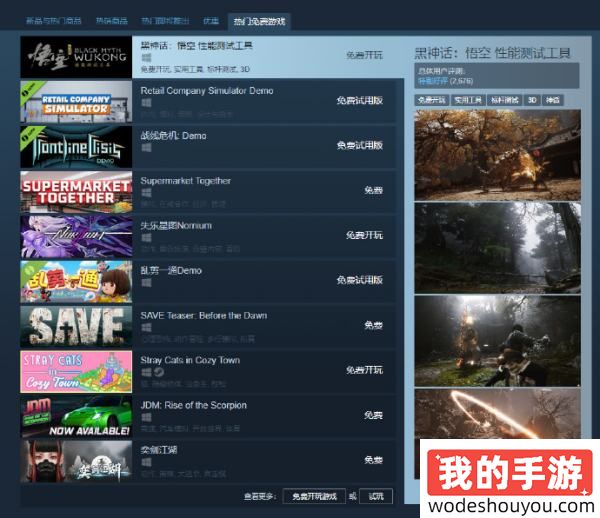
Task: Open SAVE Teaser: Before the Dawn title
Action: click(x=204, y=316)
